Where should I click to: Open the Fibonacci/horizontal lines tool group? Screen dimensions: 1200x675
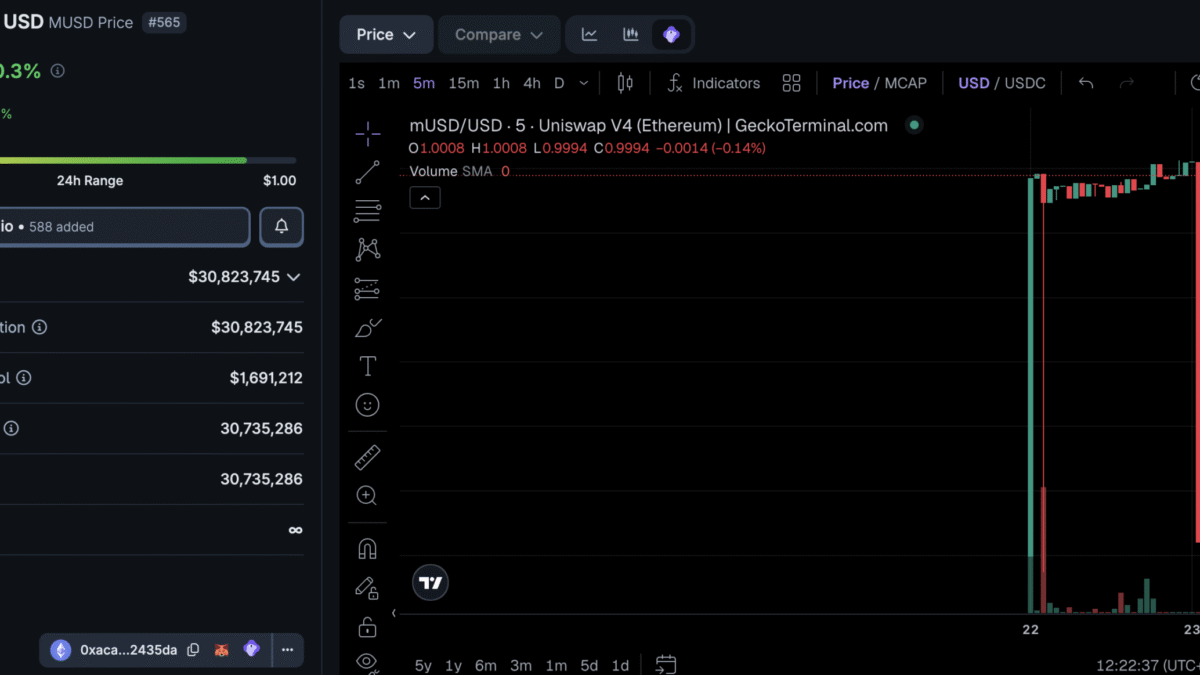pyautogui.click(x=367, y=211)
